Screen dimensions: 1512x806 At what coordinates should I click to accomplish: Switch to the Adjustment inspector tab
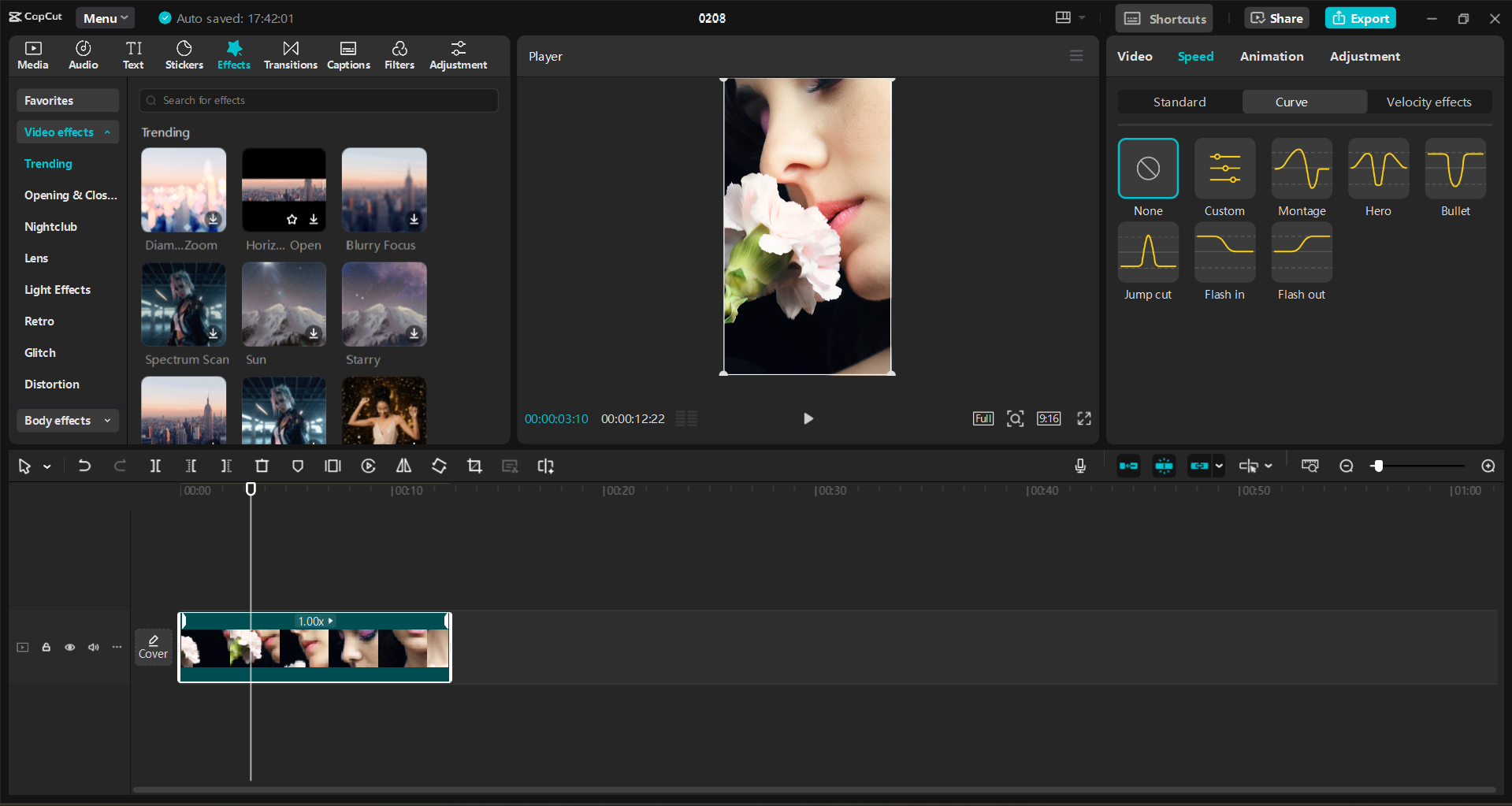pyautogui.click(x=1365, y=56)
